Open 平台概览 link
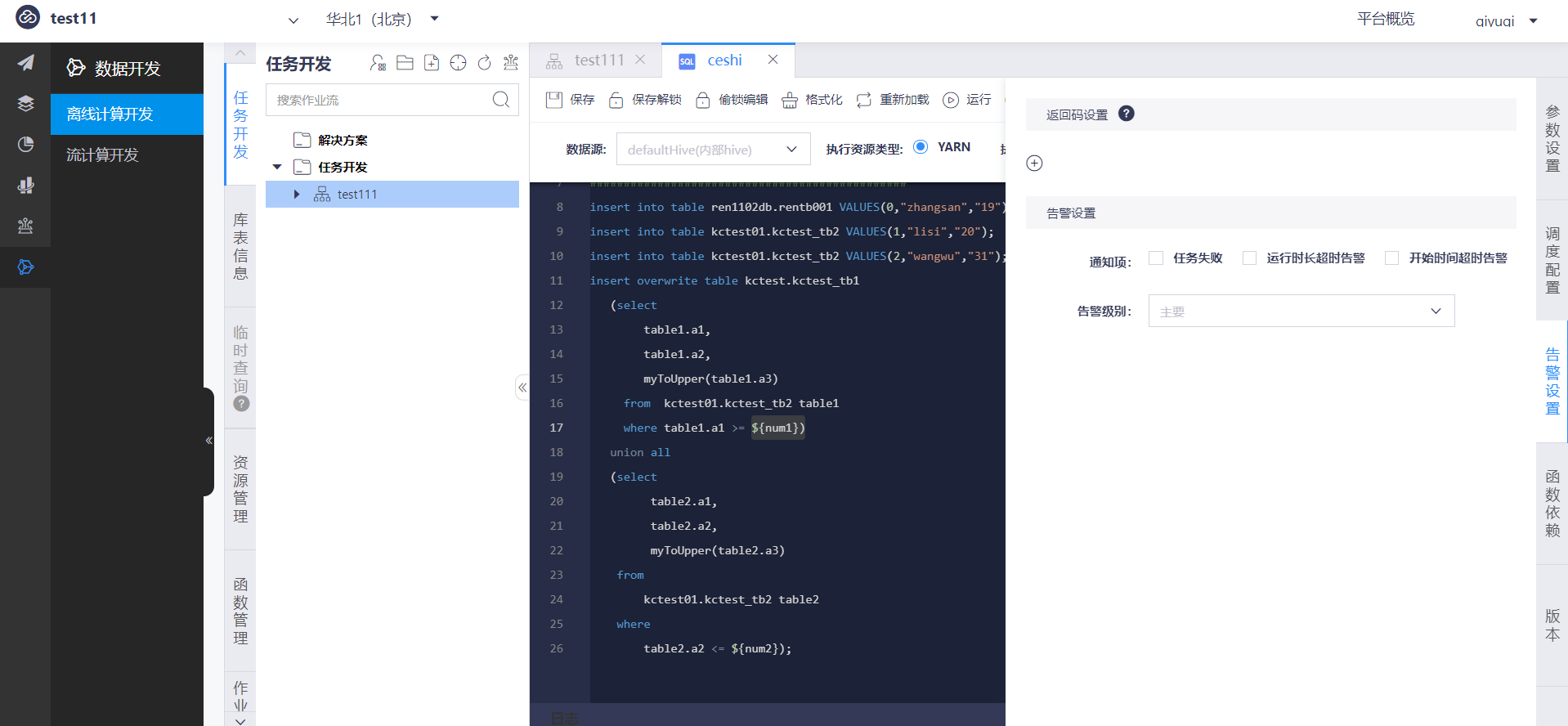Screen dimensions: 1568x726 [1386, 19]
